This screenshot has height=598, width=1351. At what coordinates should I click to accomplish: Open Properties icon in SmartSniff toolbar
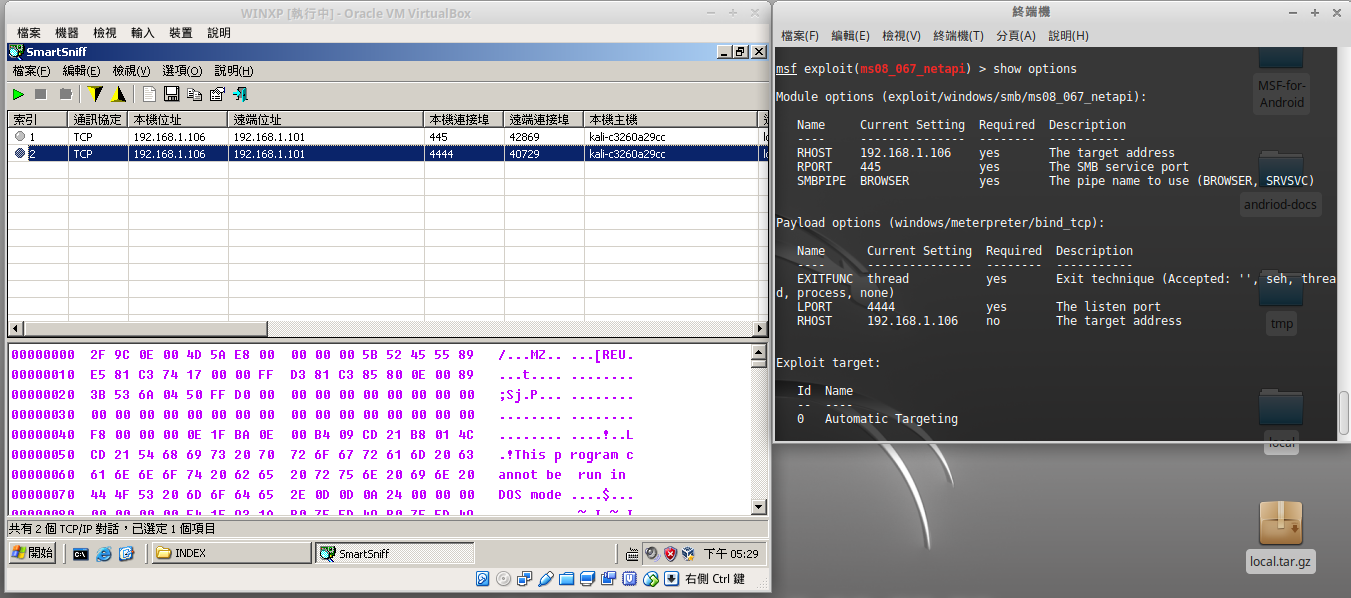pyautogui.click(x=217, y=94)
